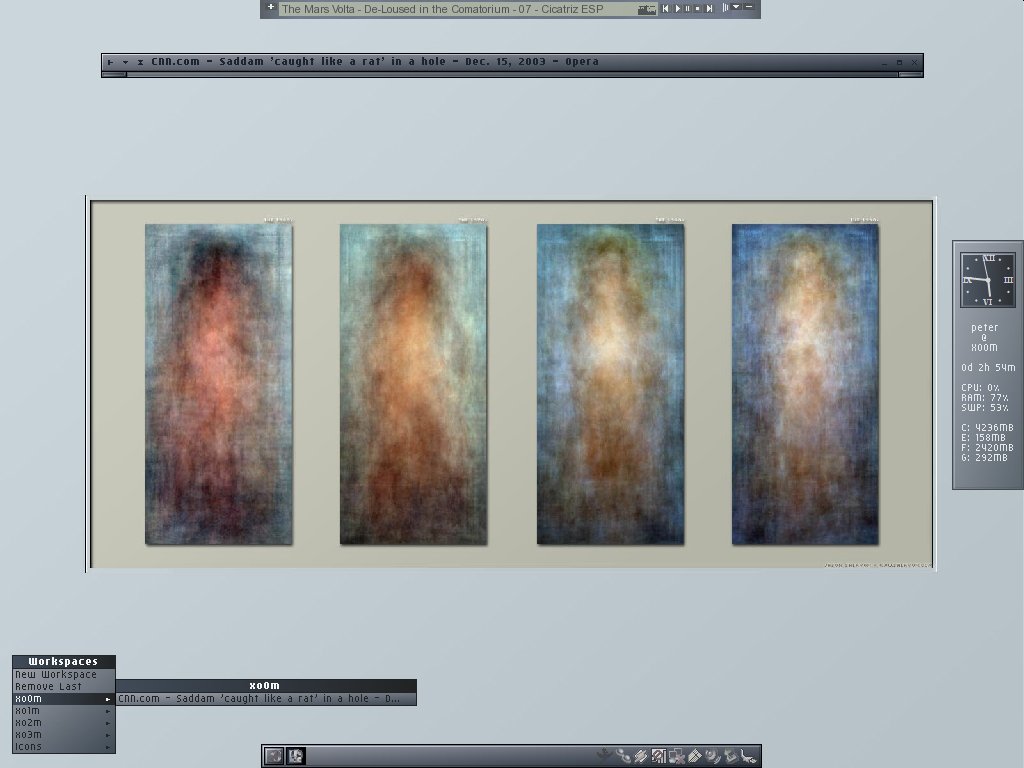The image size is (1024, 768).
Task: Click the third blue-gold figure thumbnail
Action: [610, 384]
